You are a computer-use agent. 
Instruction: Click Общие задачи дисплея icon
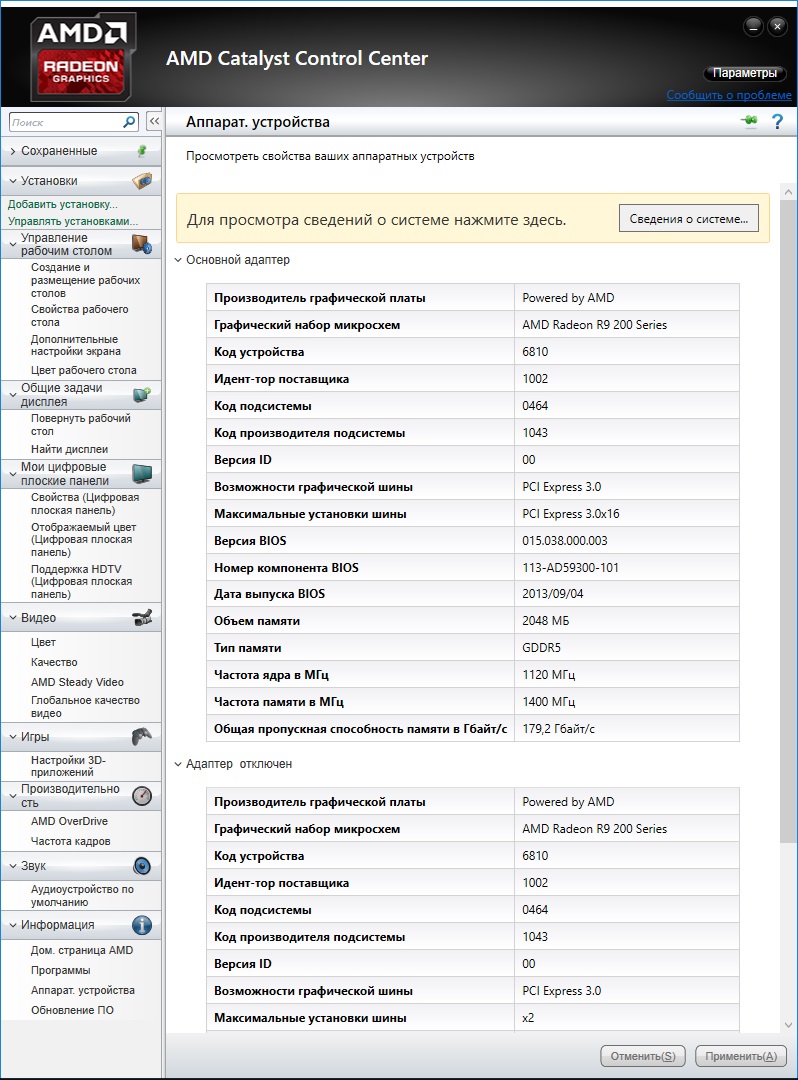pyautogui.click(x=142, y=395)
